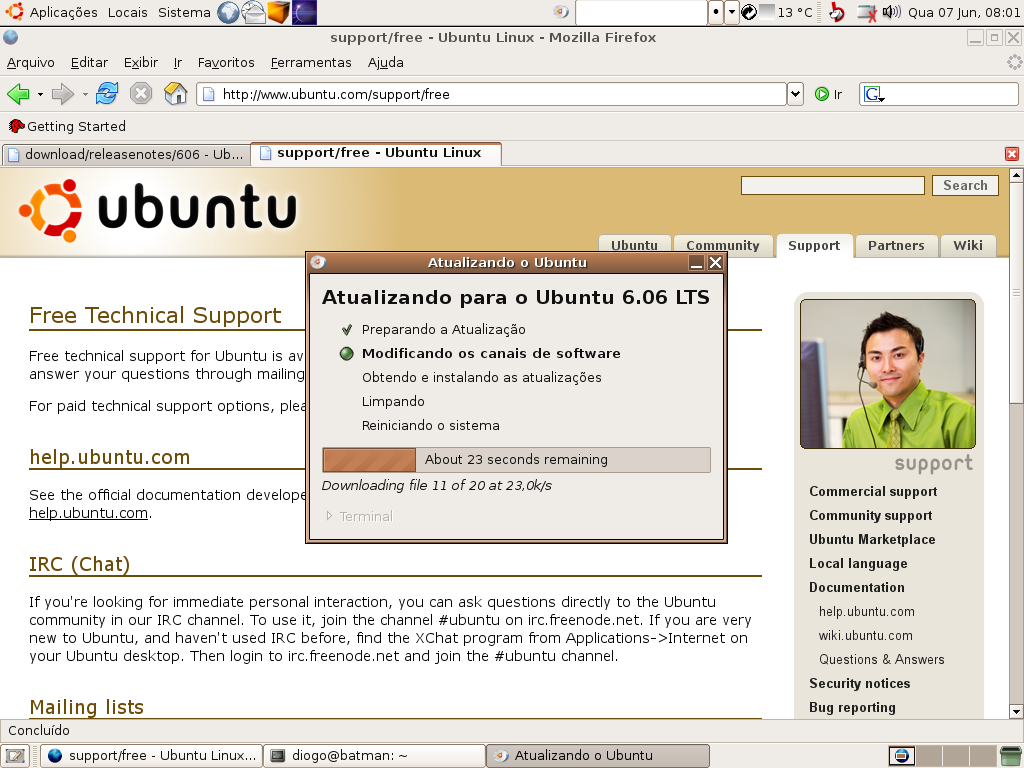Click the dark blue launcher icon in the top panel
Image resolution: width=1024 pixels, height=768 pixels.
coord(304,12)
